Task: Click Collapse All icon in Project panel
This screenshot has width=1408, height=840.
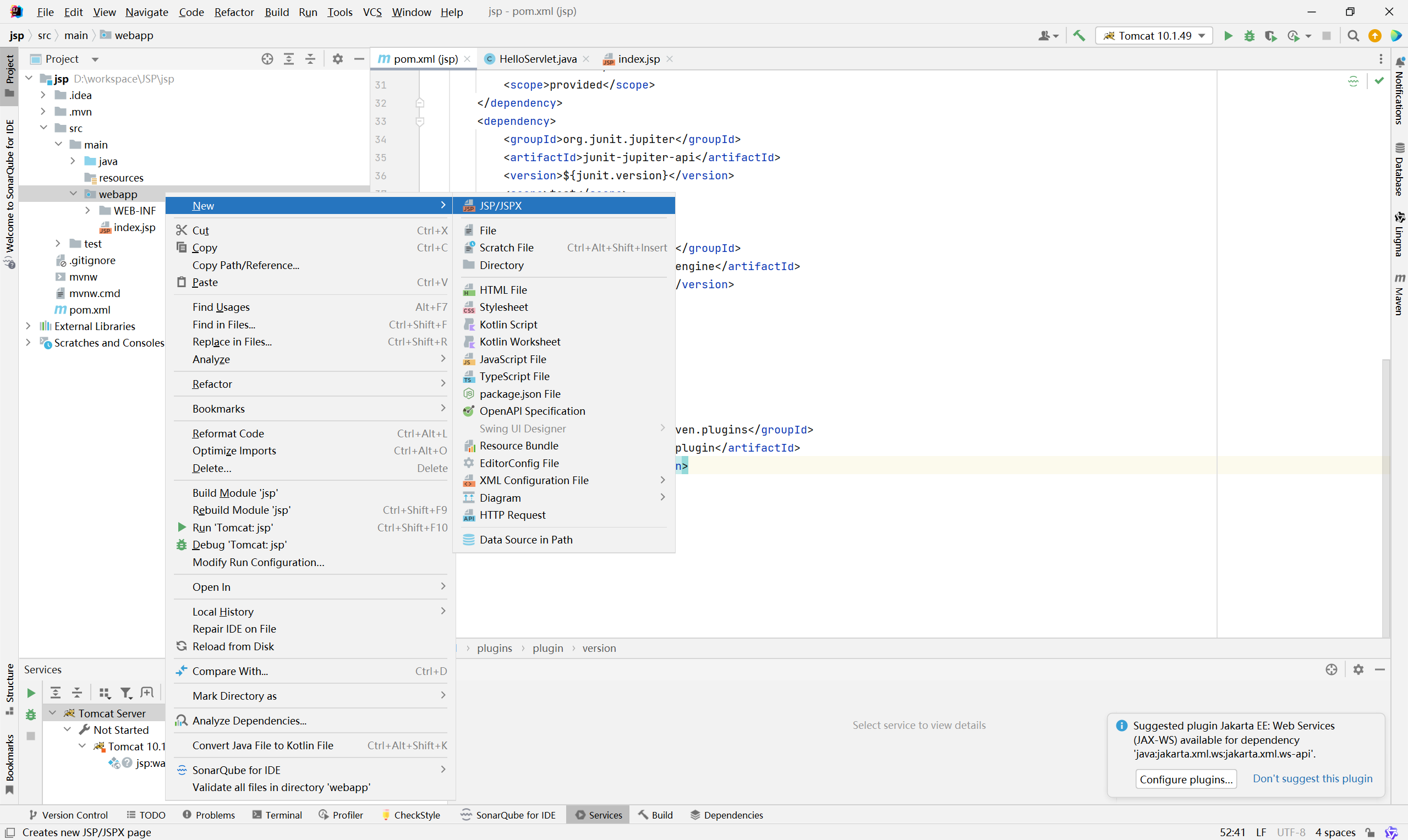Action: point(310,59)
